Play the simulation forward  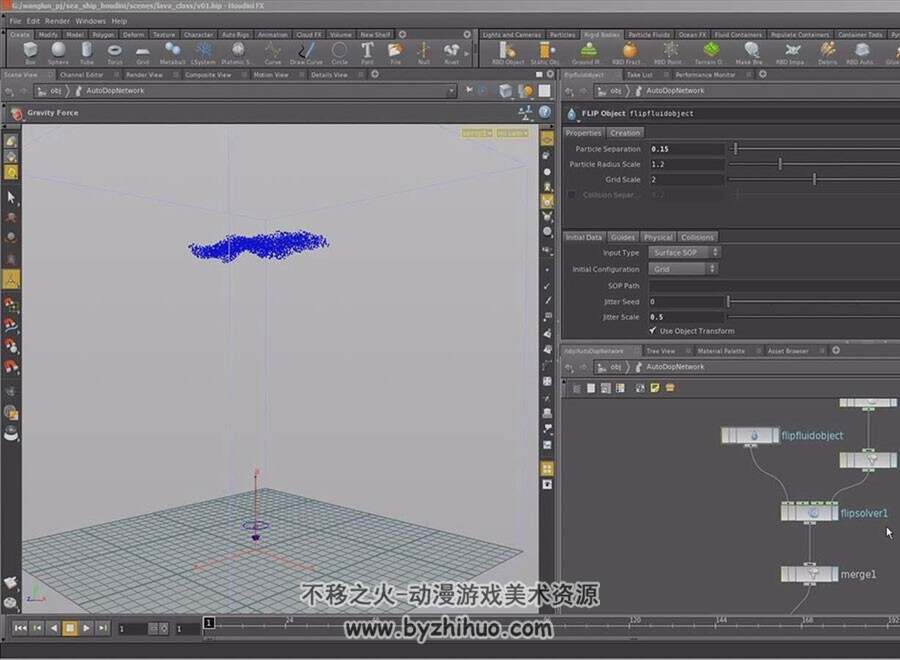86,628
